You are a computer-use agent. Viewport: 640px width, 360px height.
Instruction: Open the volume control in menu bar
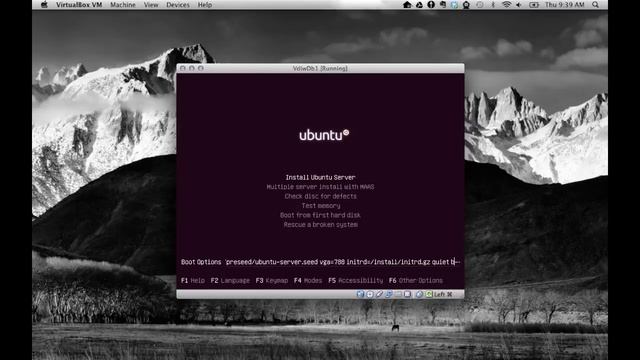pos(519,5)
